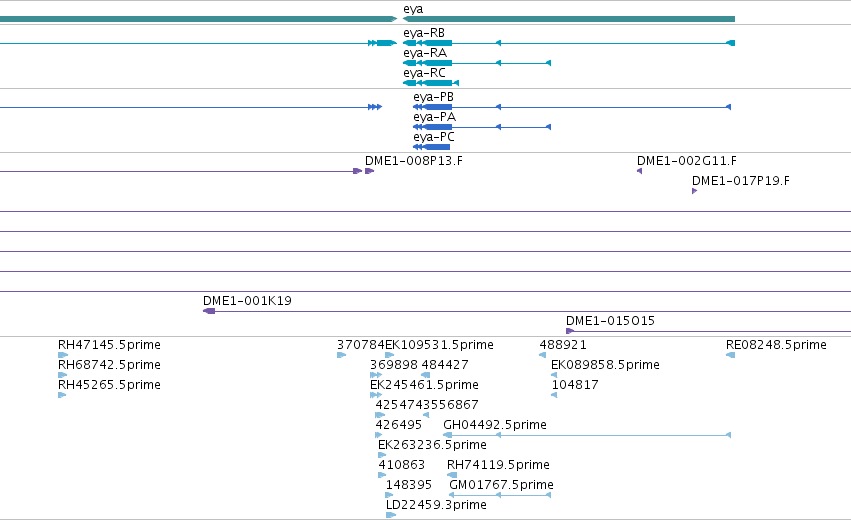851x520 pixels.
Task: Click the eya-PC protein label
Action: [x=434, y=137]
